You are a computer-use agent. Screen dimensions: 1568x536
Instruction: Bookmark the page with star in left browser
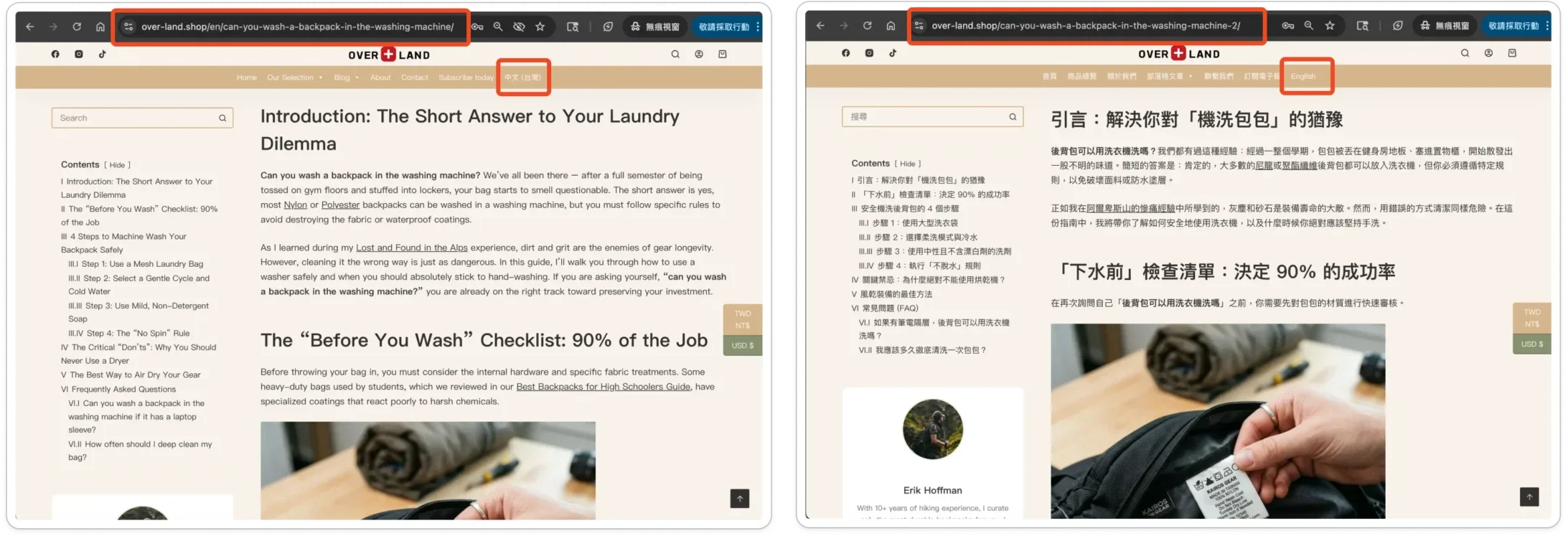(x=540, y=27)
